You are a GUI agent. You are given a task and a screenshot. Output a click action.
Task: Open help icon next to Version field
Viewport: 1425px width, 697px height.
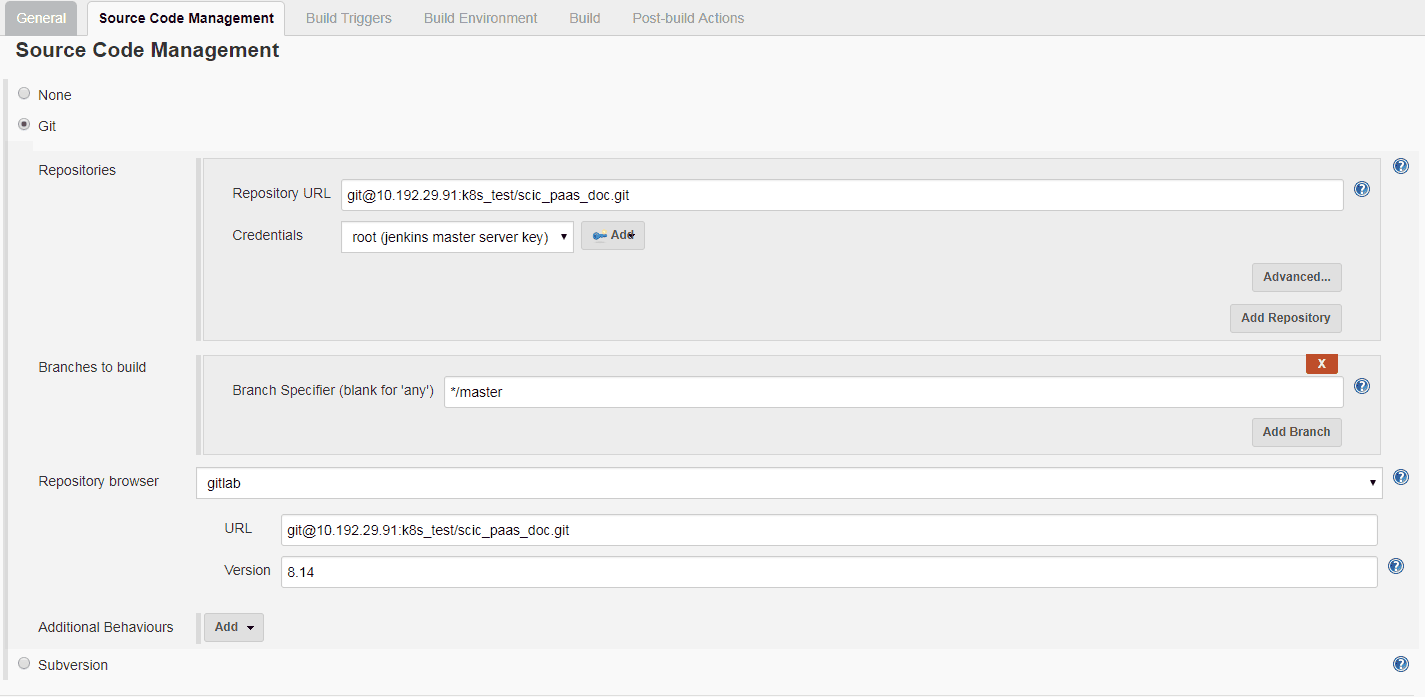click(x=1396, y=567)
